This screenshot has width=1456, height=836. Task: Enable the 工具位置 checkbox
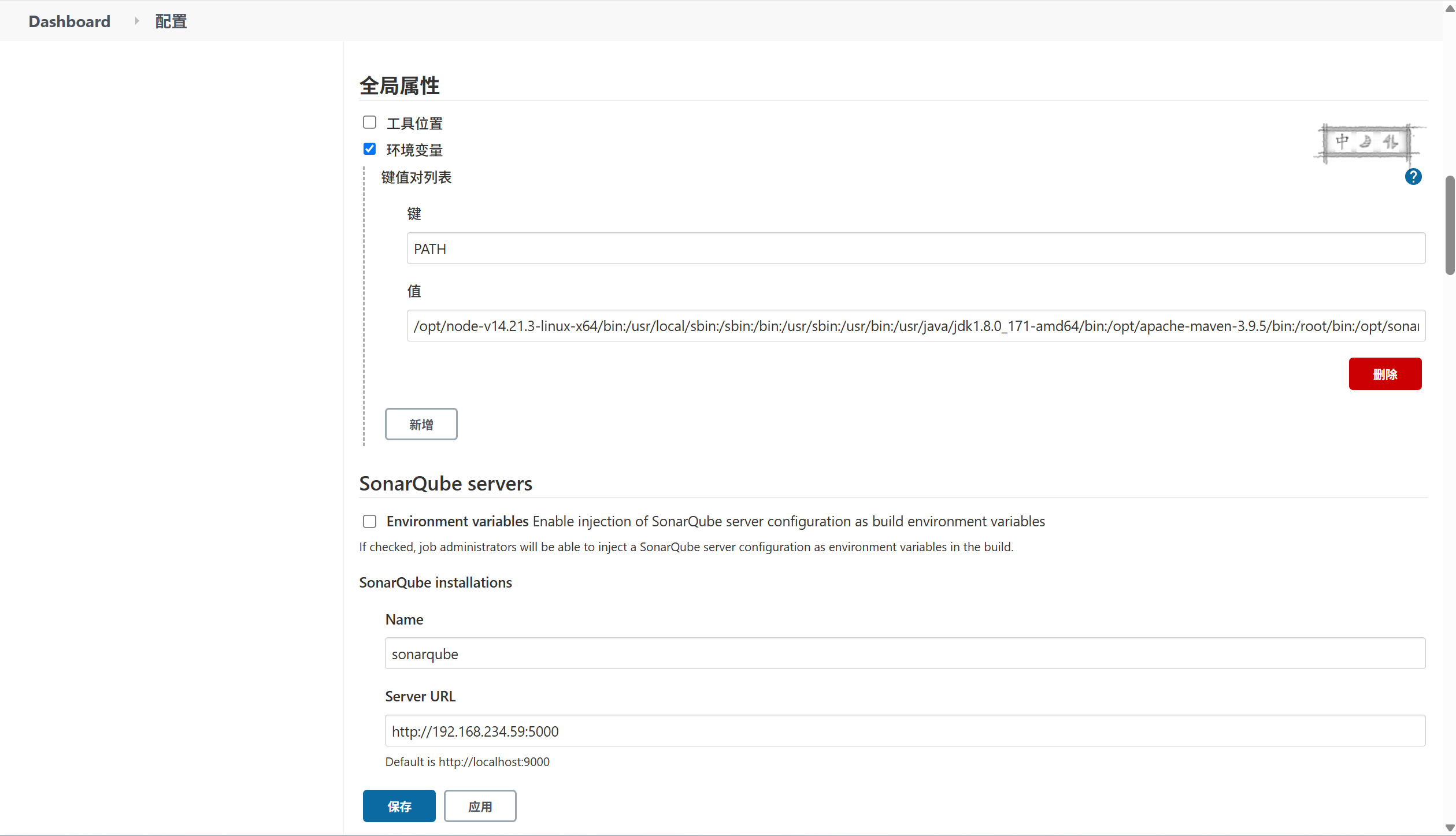(369, 122)
